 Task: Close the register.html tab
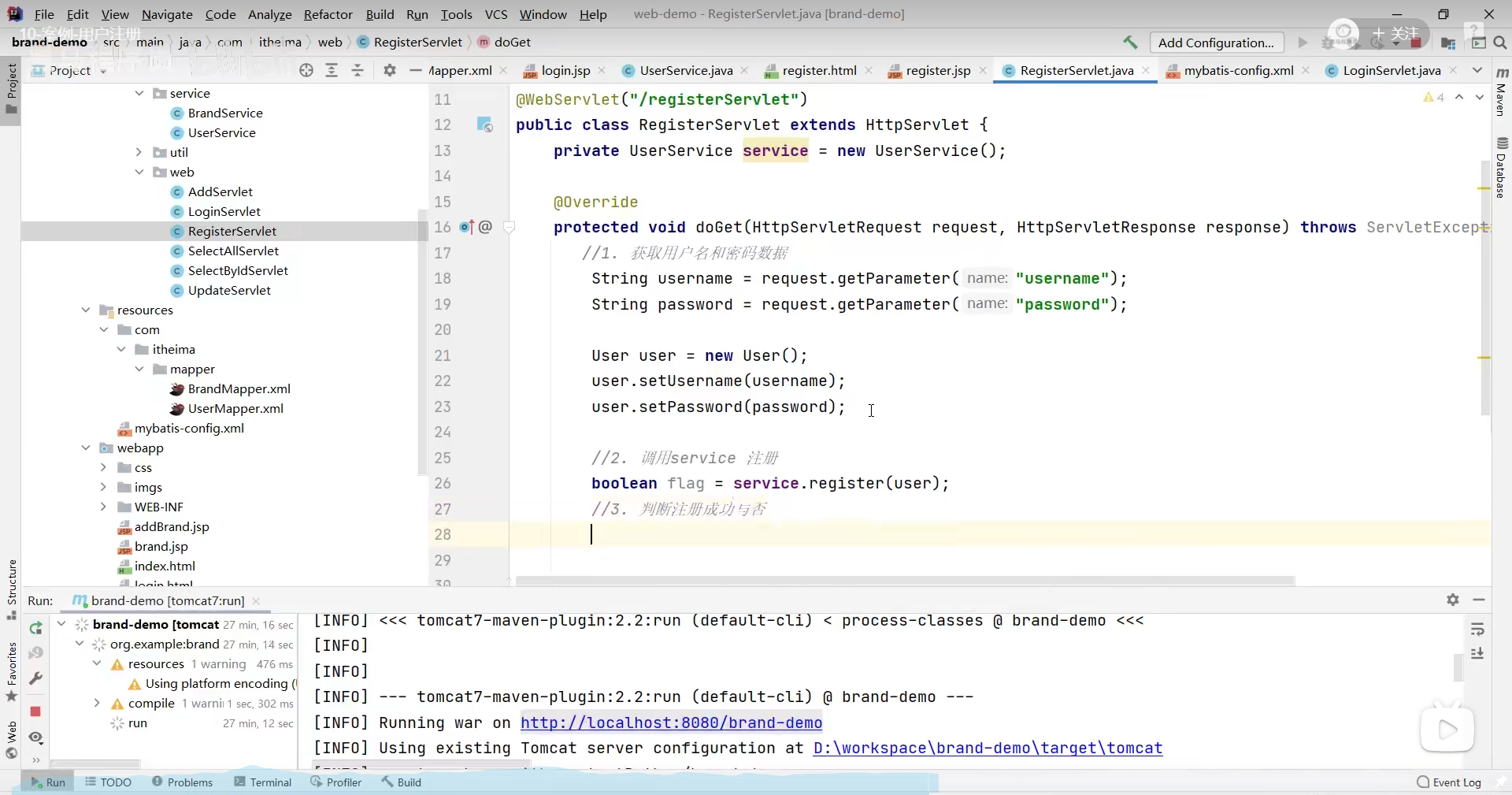869,70
